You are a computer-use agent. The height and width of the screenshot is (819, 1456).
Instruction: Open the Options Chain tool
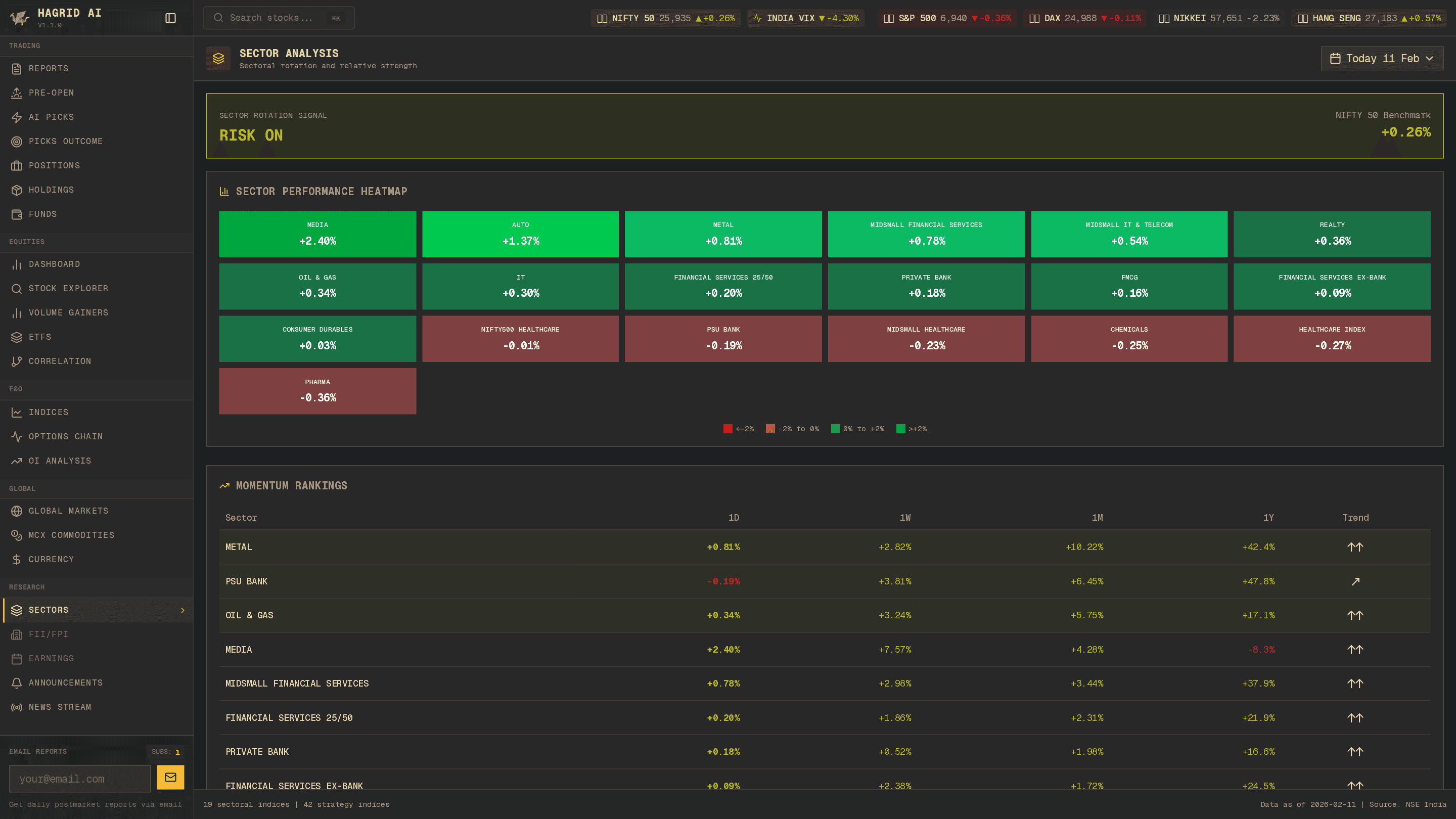pyautogui.click(x=66, y=436)
